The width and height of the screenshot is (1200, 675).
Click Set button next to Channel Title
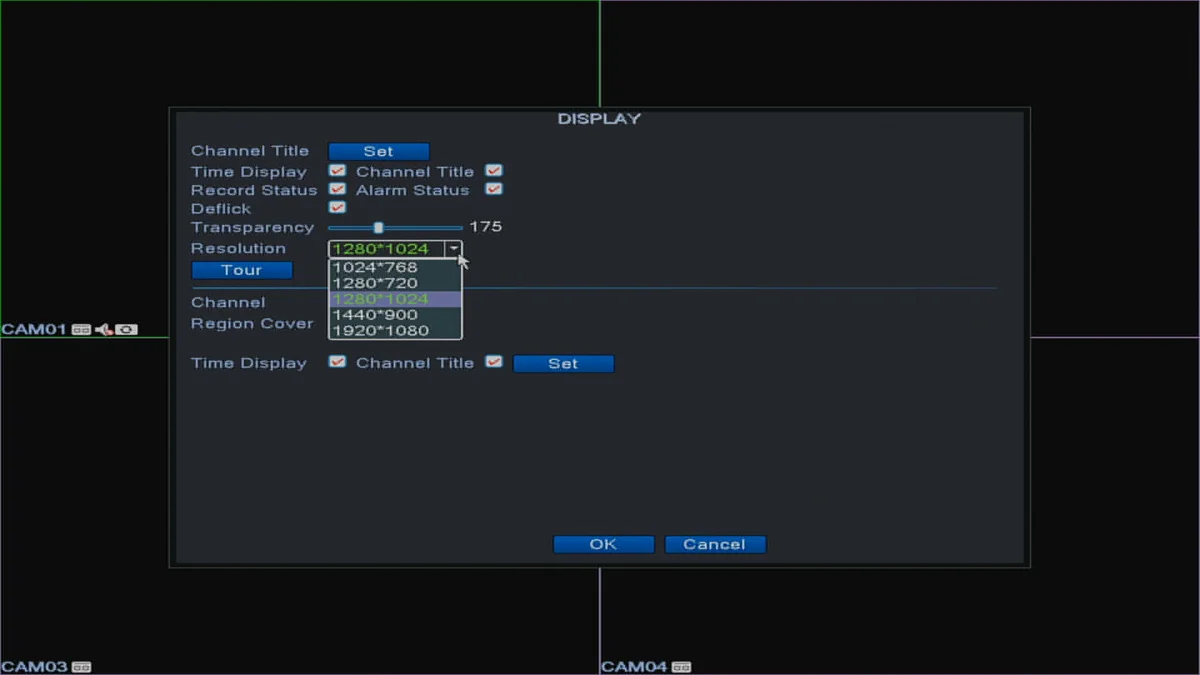379,152
